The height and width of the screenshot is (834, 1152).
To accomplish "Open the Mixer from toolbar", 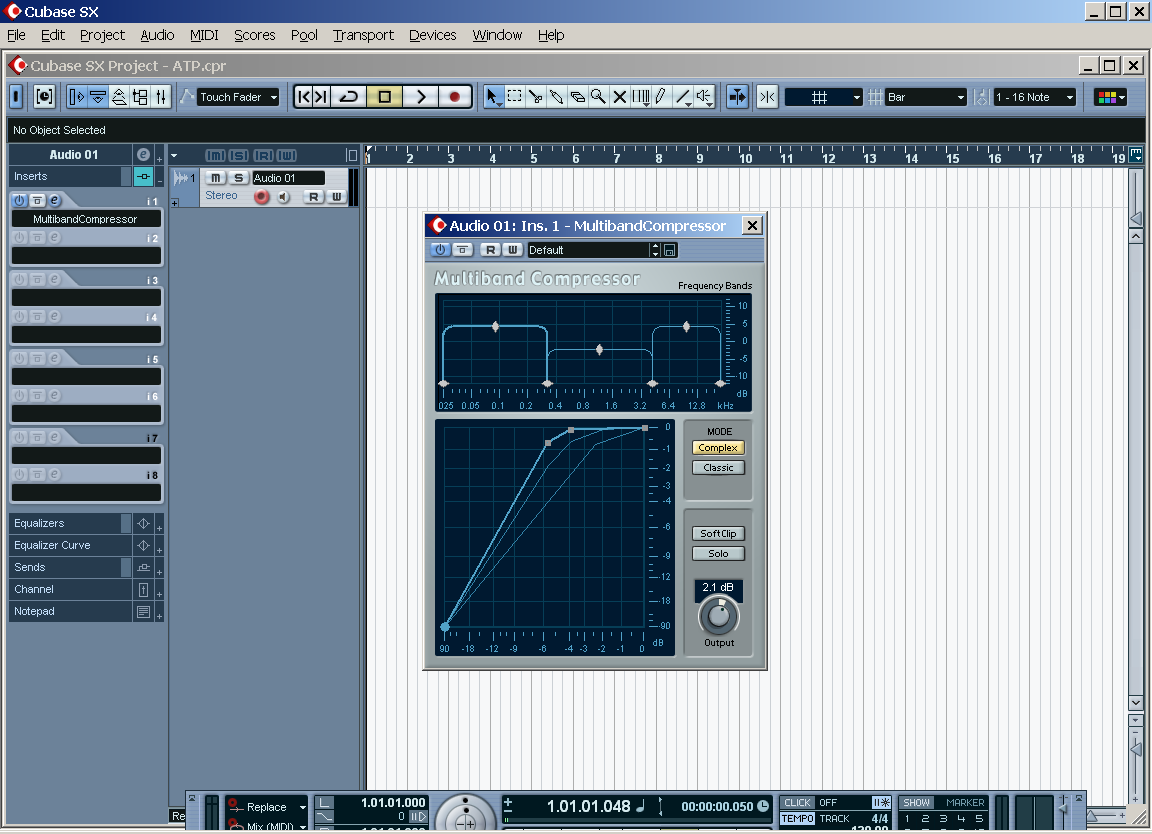I will [161, 97].
